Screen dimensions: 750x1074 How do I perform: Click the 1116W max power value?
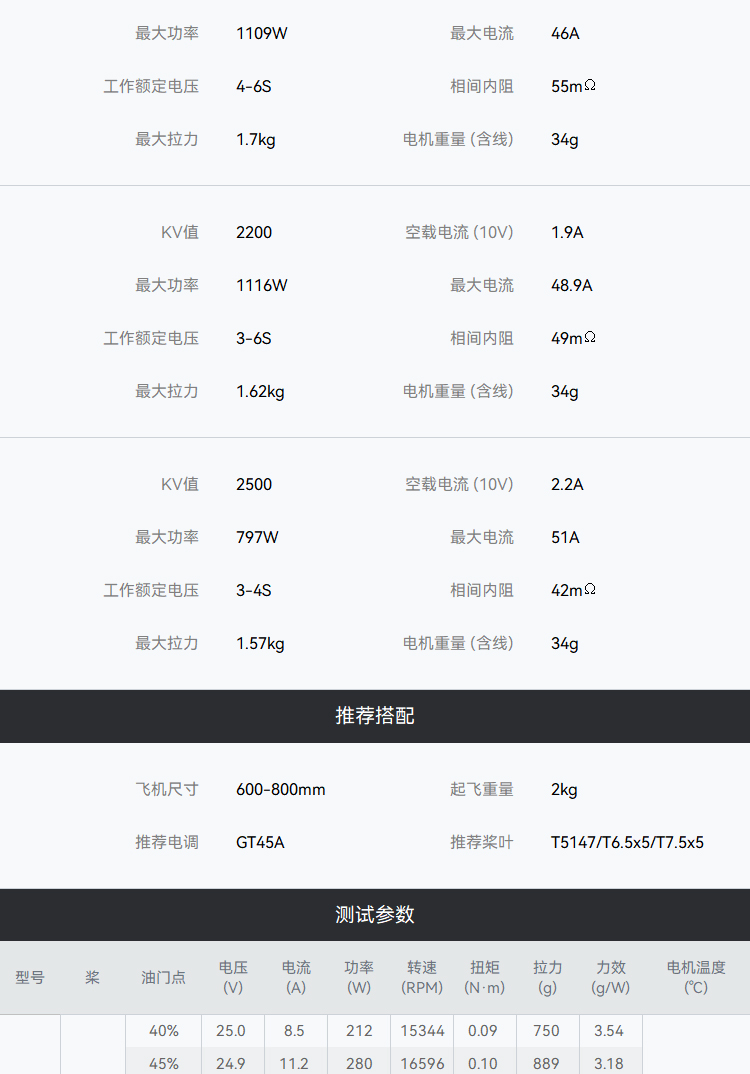(262, 285)
